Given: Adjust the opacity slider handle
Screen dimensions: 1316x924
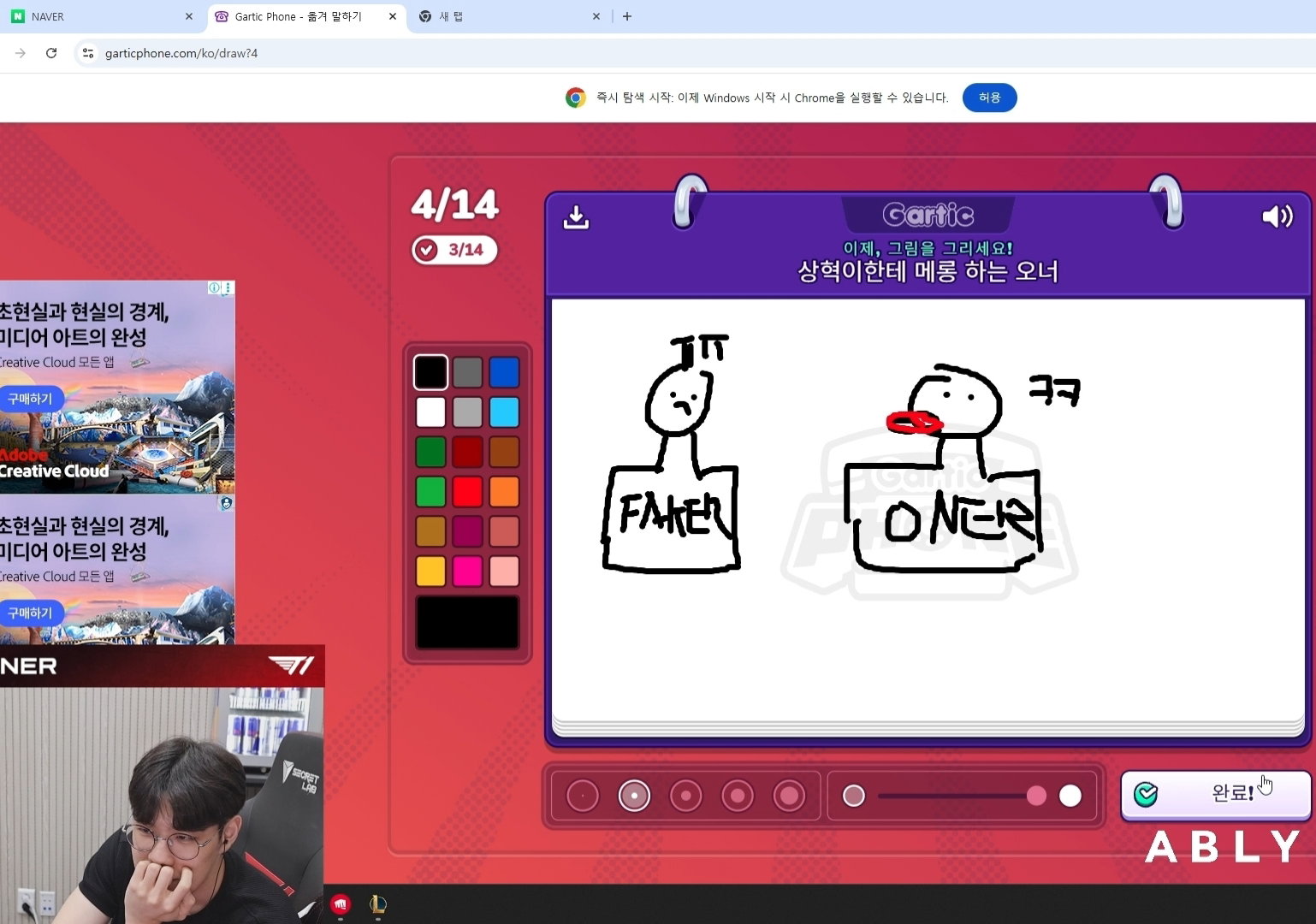Looking at the screenshot, I should (x=1036, y=796).
